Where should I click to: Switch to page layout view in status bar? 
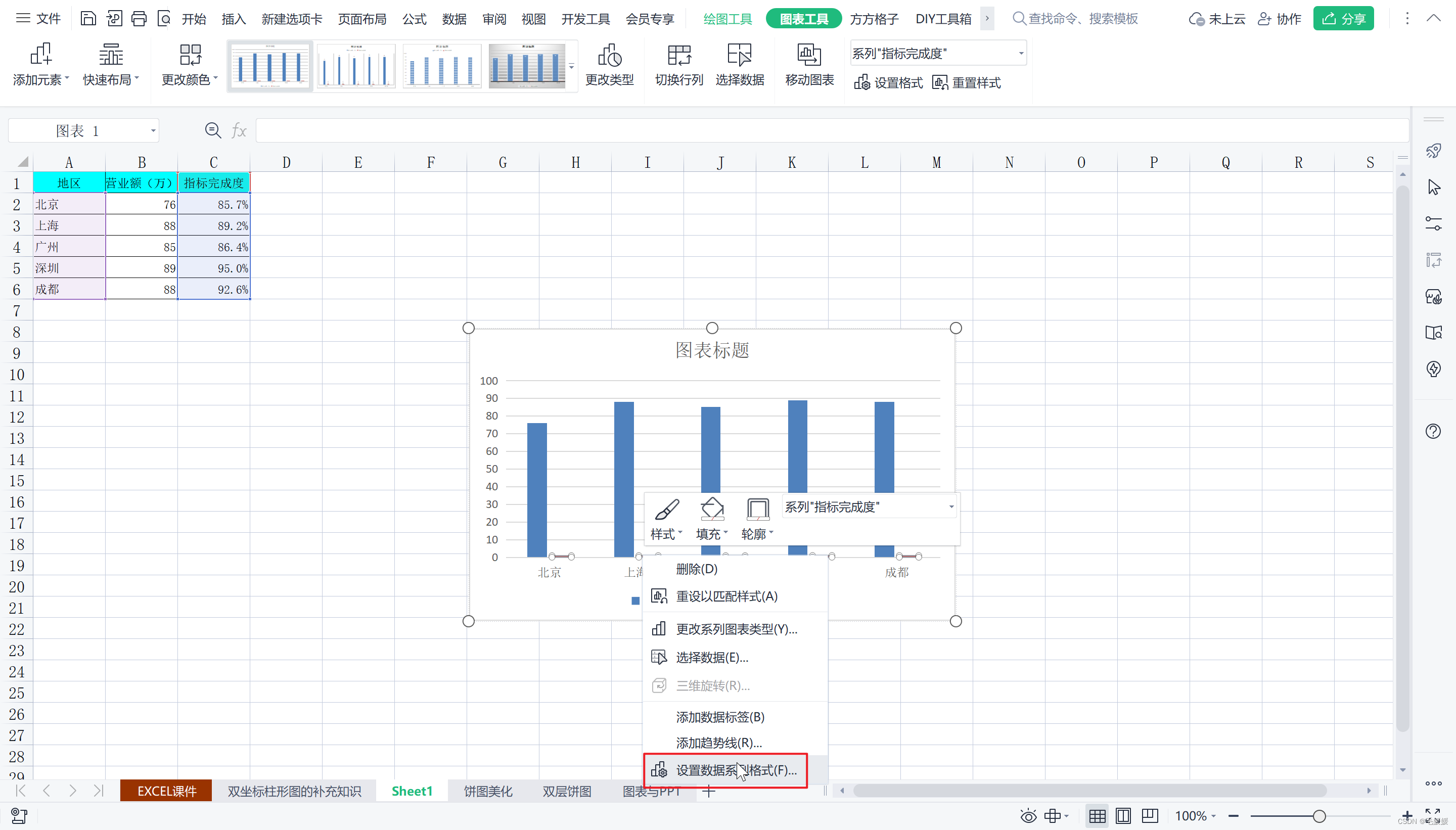coord(1123,816)
